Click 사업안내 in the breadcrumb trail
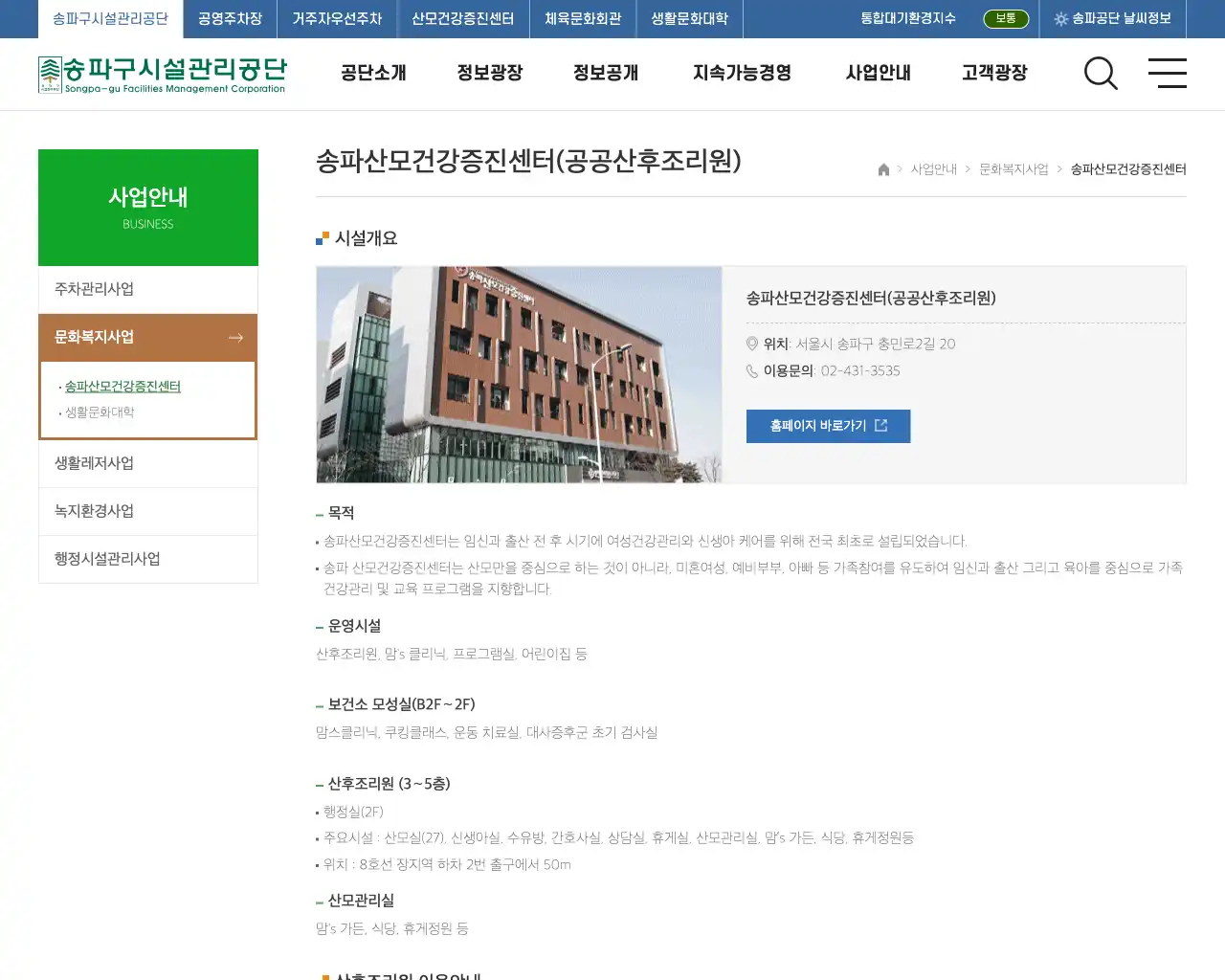Screen dimensions: 1225x980 933,168
